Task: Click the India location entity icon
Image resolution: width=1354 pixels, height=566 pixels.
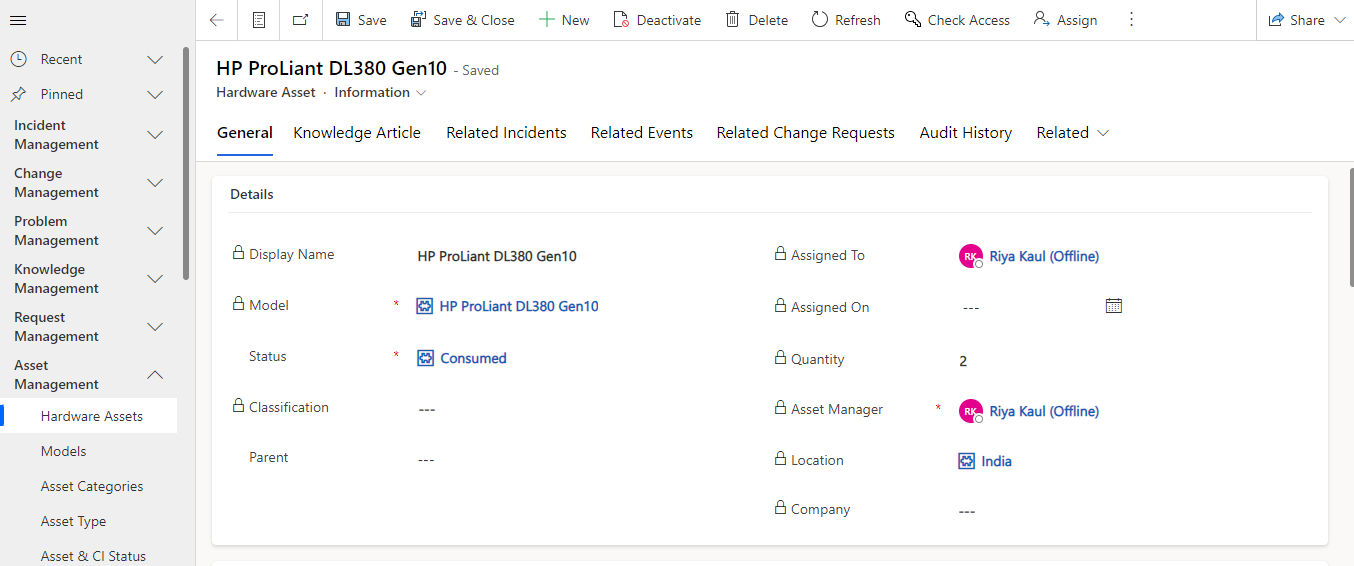Action: click(x=966, y=461)
